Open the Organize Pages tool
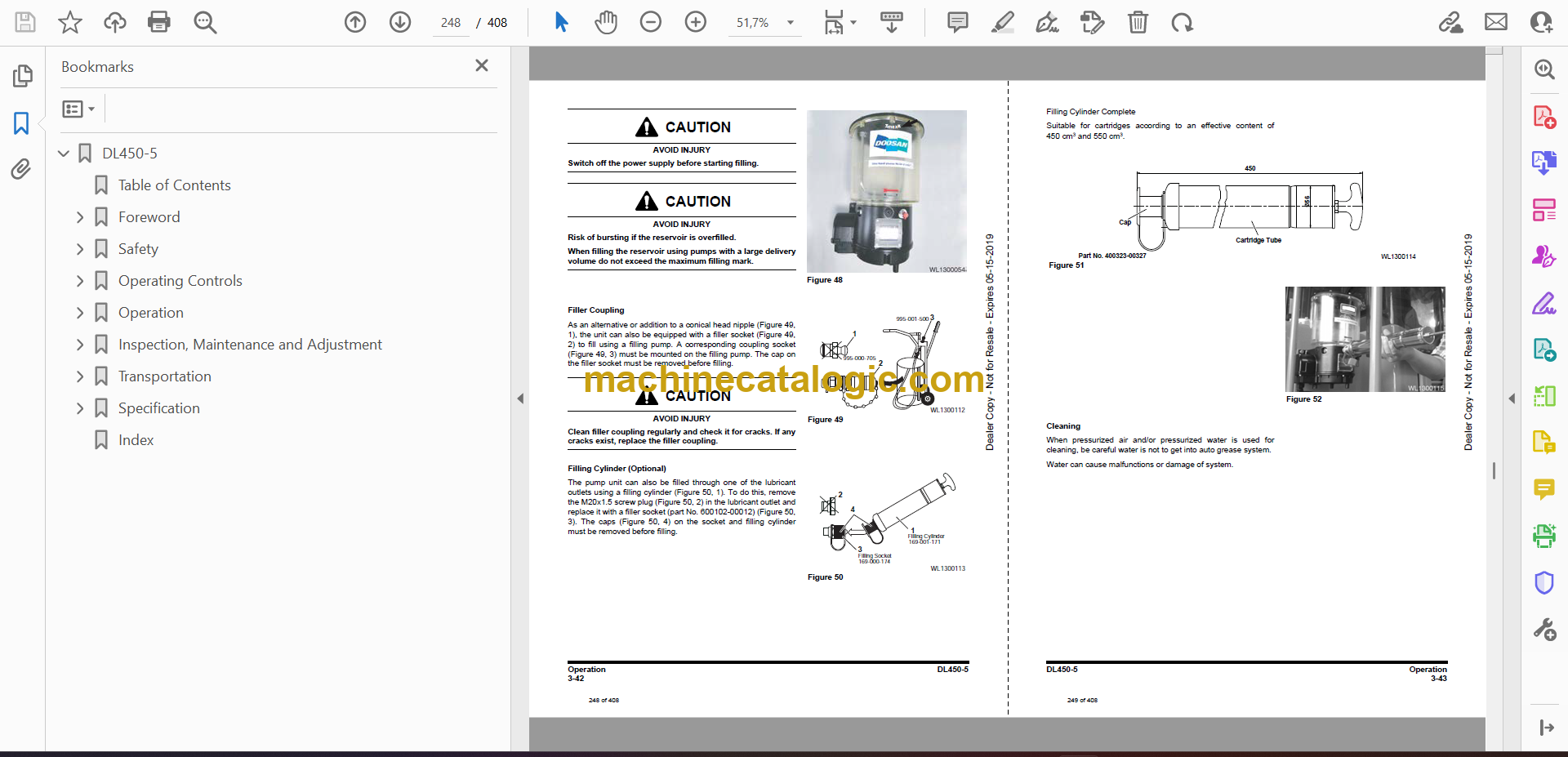Image resolution: width=1568 pixels, height=757 pixels. coord(1544,210)
